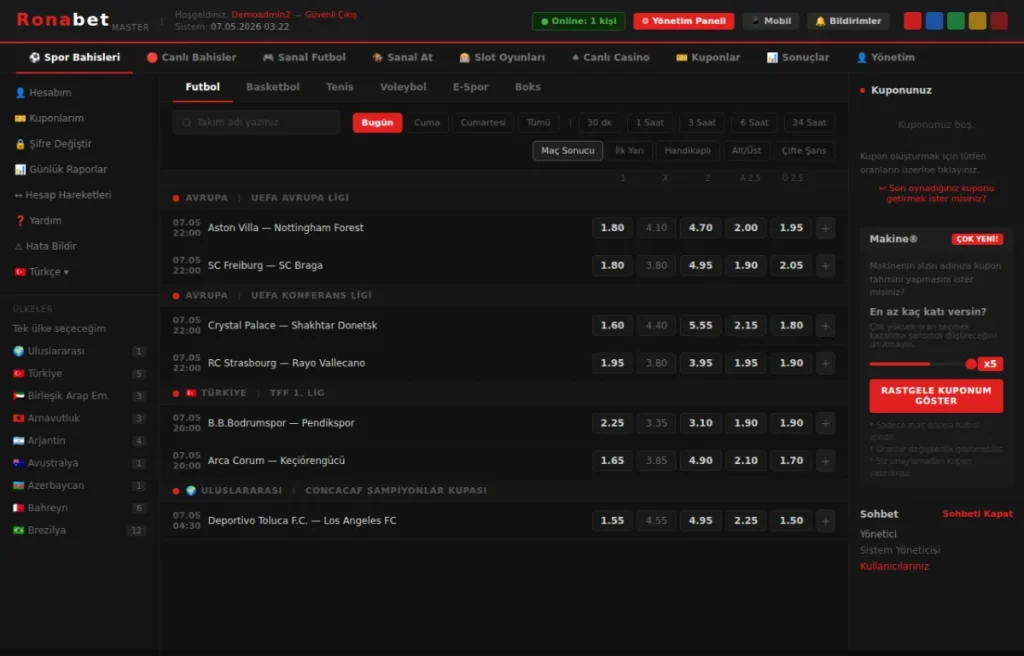Open Spor Bahisleri menu
The height and width of the screenshot is (656, 1024).
click(74, 57)
